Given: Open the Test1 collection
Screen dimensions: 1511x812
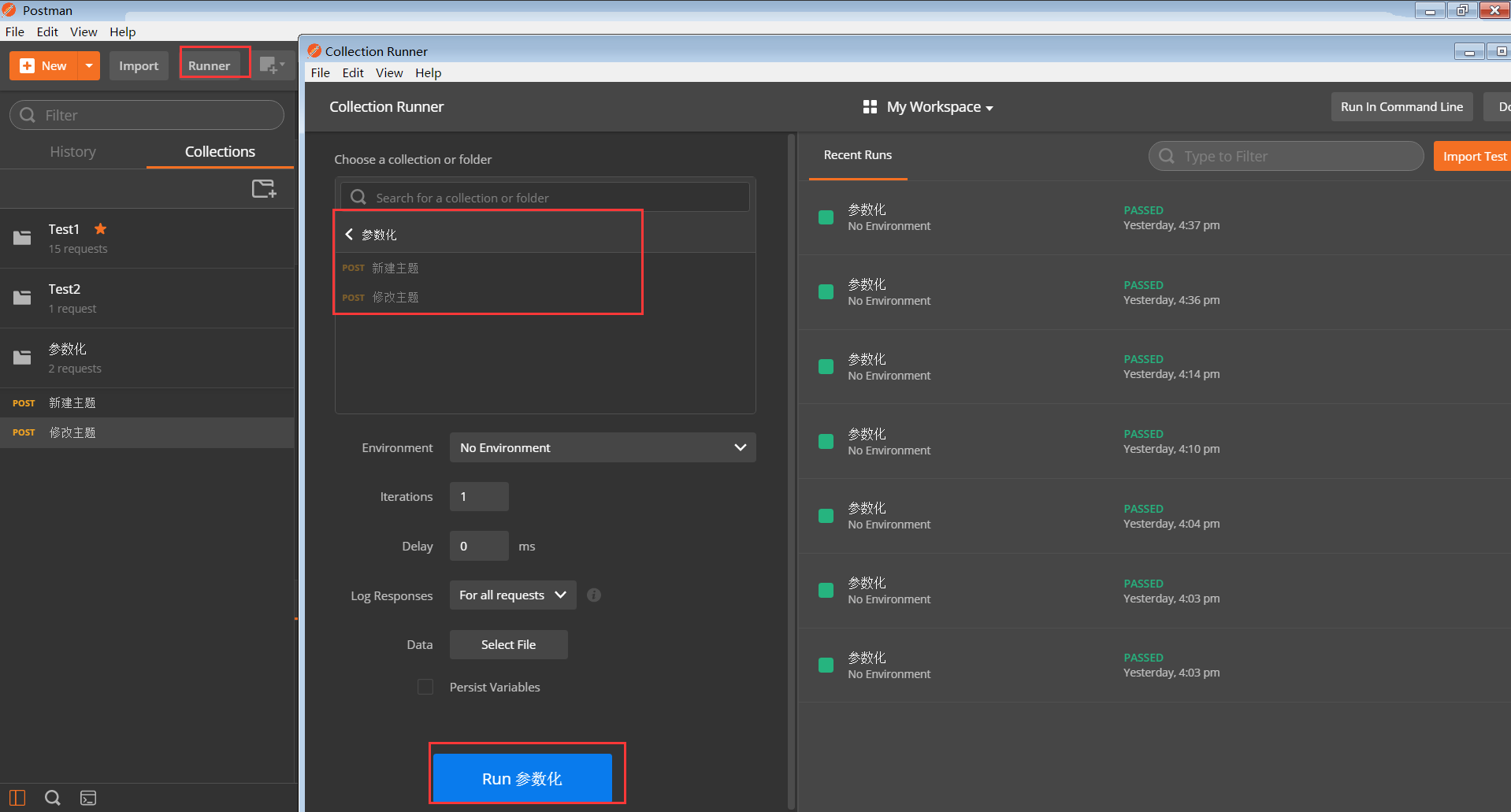Looking at the screenshot, I should (147, 238).
